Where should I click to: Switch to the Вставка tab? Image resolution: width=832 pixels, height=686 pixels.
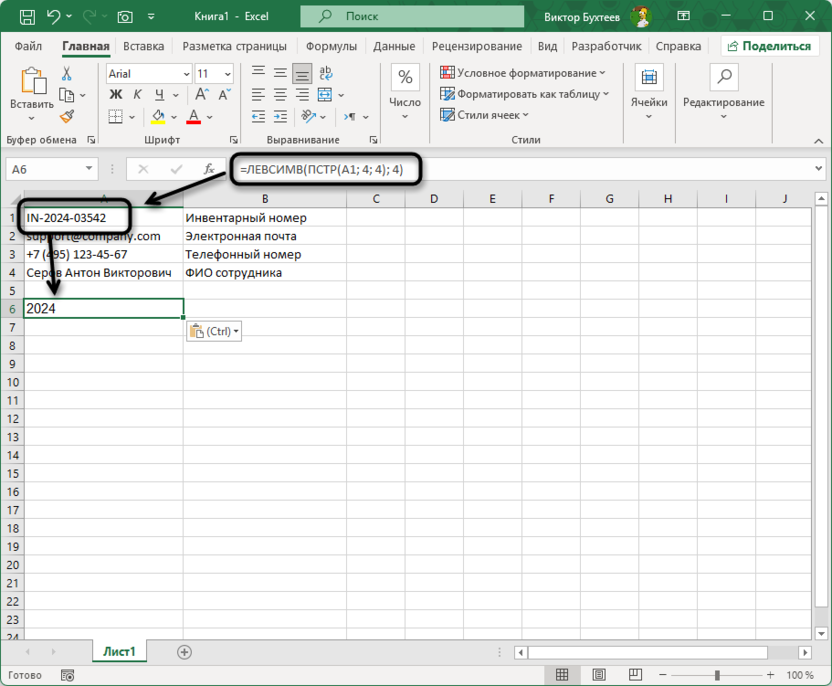pyautogui.click(x=144, y=46)
